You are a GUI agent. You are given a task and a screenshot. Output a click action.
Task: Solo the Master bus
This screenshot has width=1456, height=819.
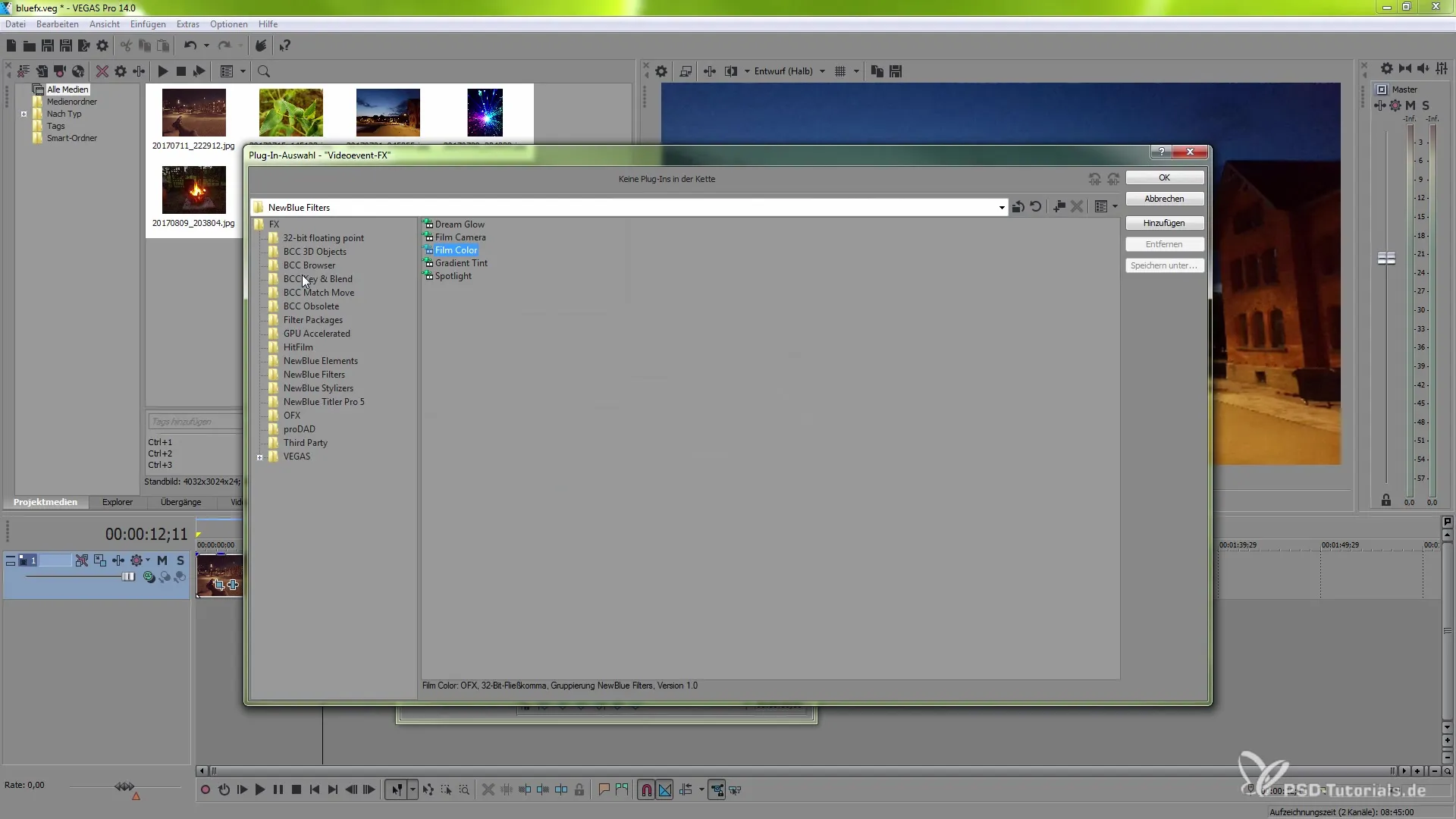coord(1426,105)
